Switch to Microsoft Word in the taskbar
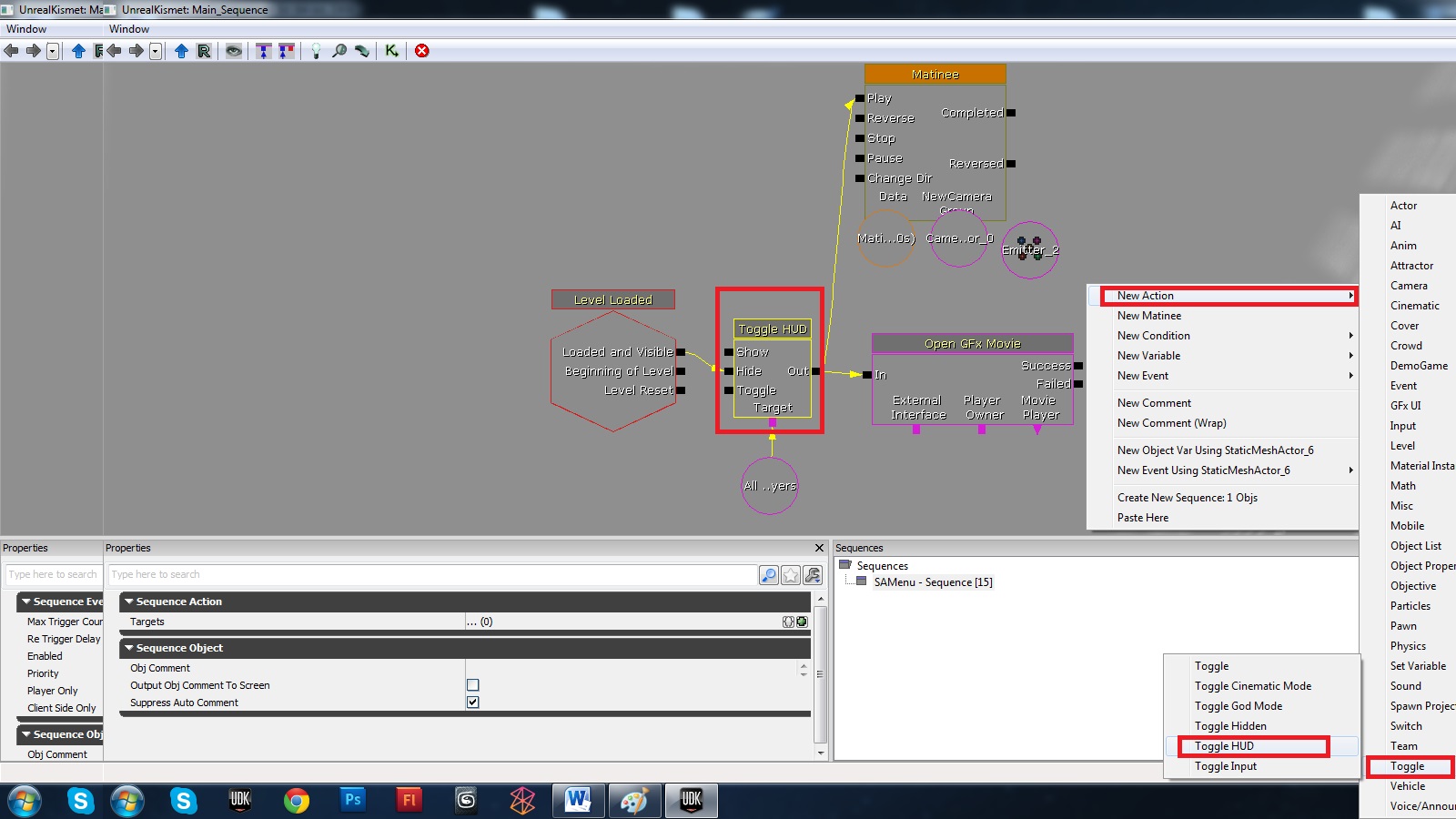 (x=578, y=800)
